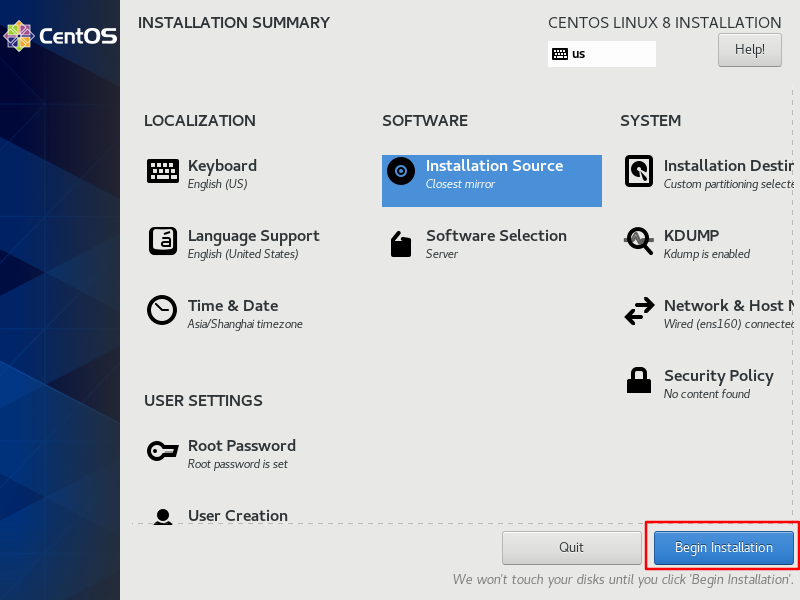
Task: Open Time & Date settings label
Action: pos(233,306)
